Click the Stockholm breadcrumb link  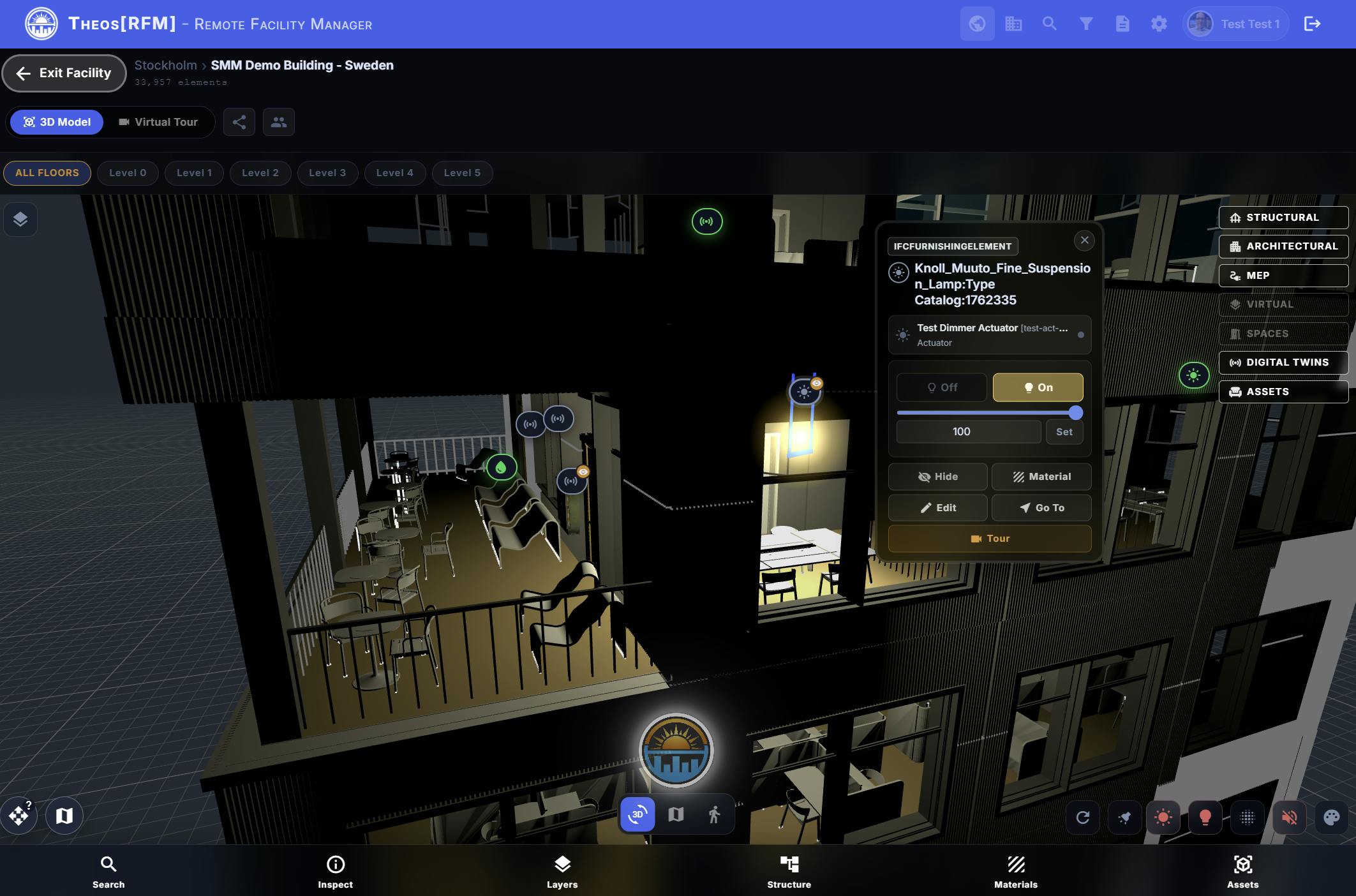(165, 65)
